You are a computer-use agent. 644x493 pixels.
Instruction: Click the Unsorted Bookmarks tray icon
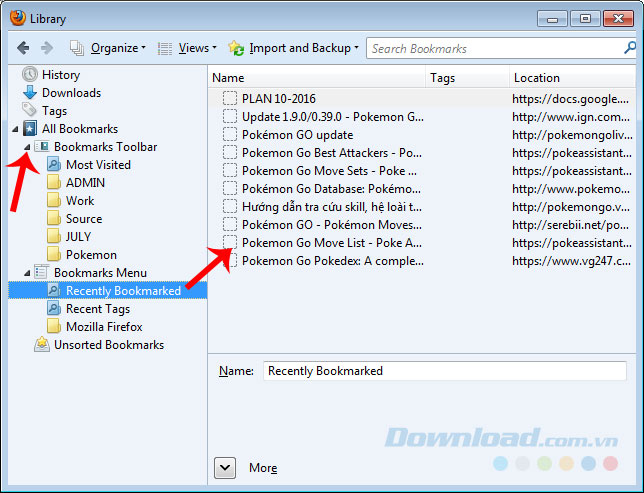tap(41, 344)
